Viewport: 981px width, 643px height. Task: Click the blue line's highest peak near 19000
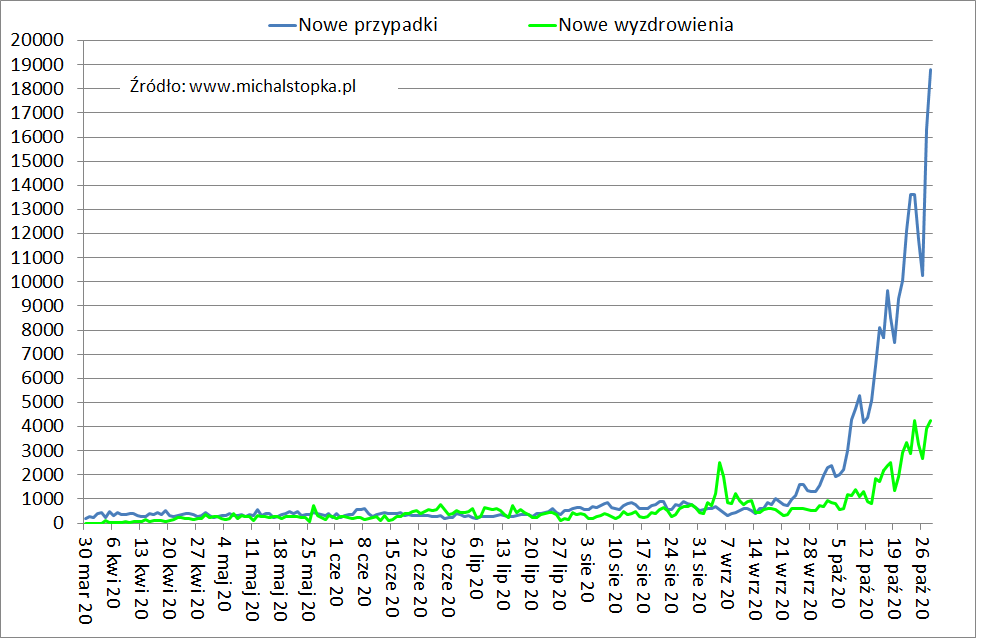click(931, 69)
